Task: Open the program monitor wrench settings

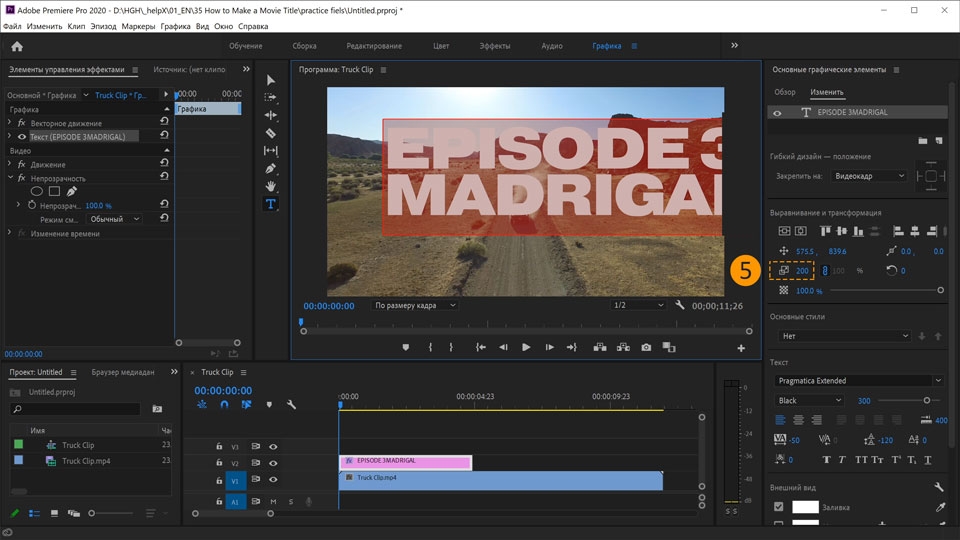Action: (680, 305)
